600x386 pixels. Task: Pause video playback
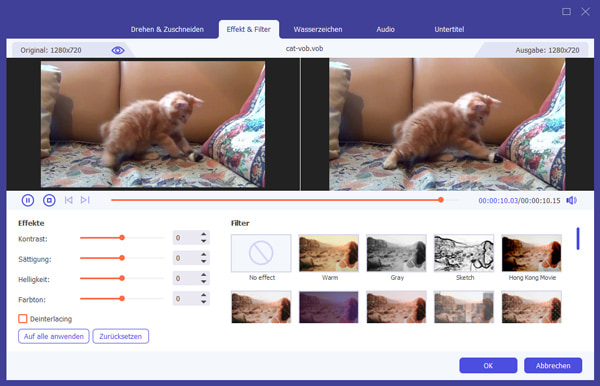coord(28,200)
